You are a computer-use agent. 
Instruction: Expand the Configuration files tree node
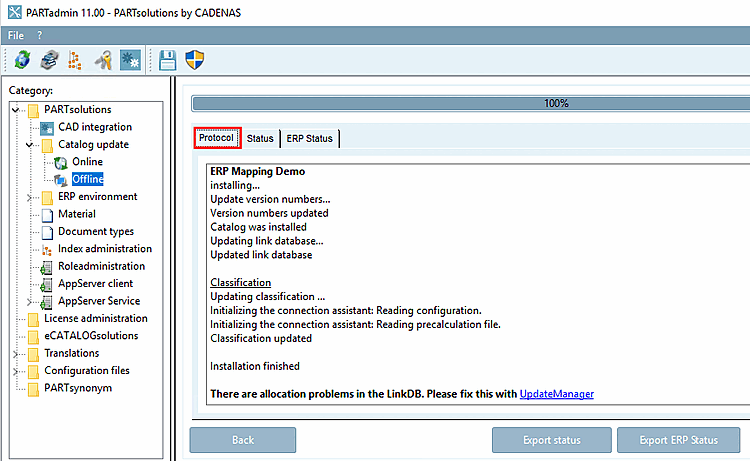[x=16, y=371]
